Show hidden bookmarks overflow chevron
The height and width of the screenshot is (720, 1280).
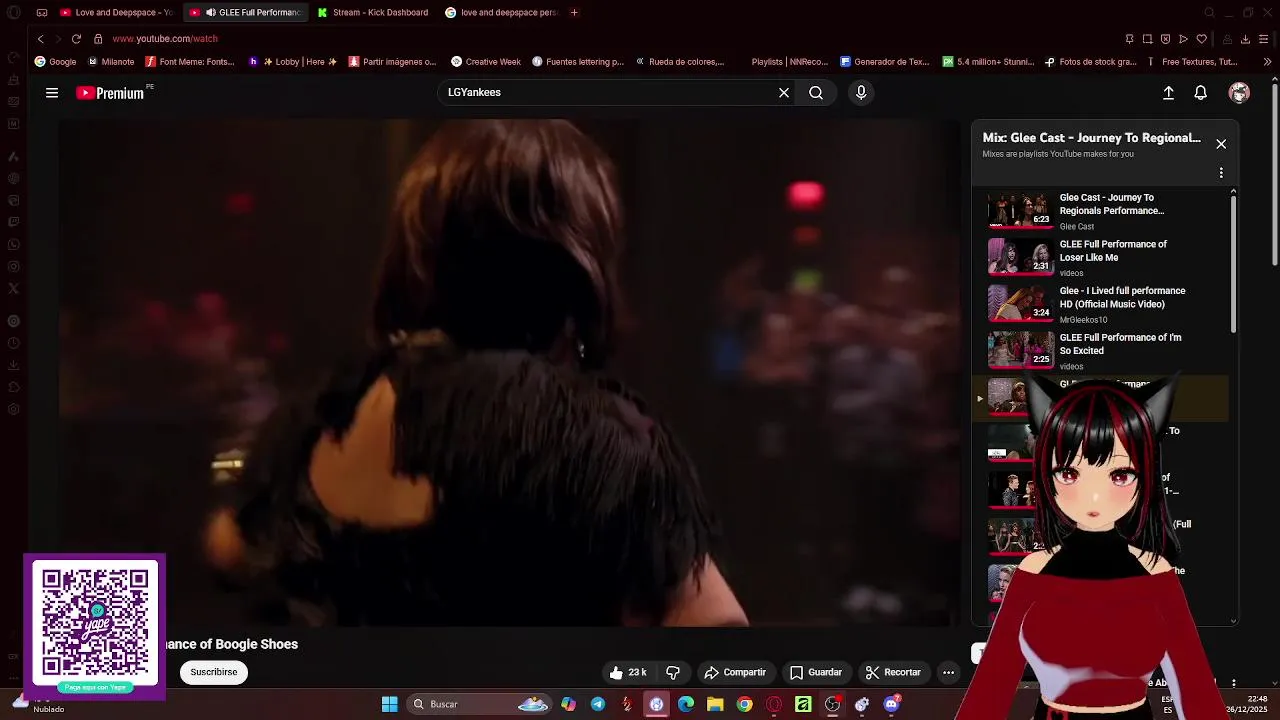pos(1267,62)
